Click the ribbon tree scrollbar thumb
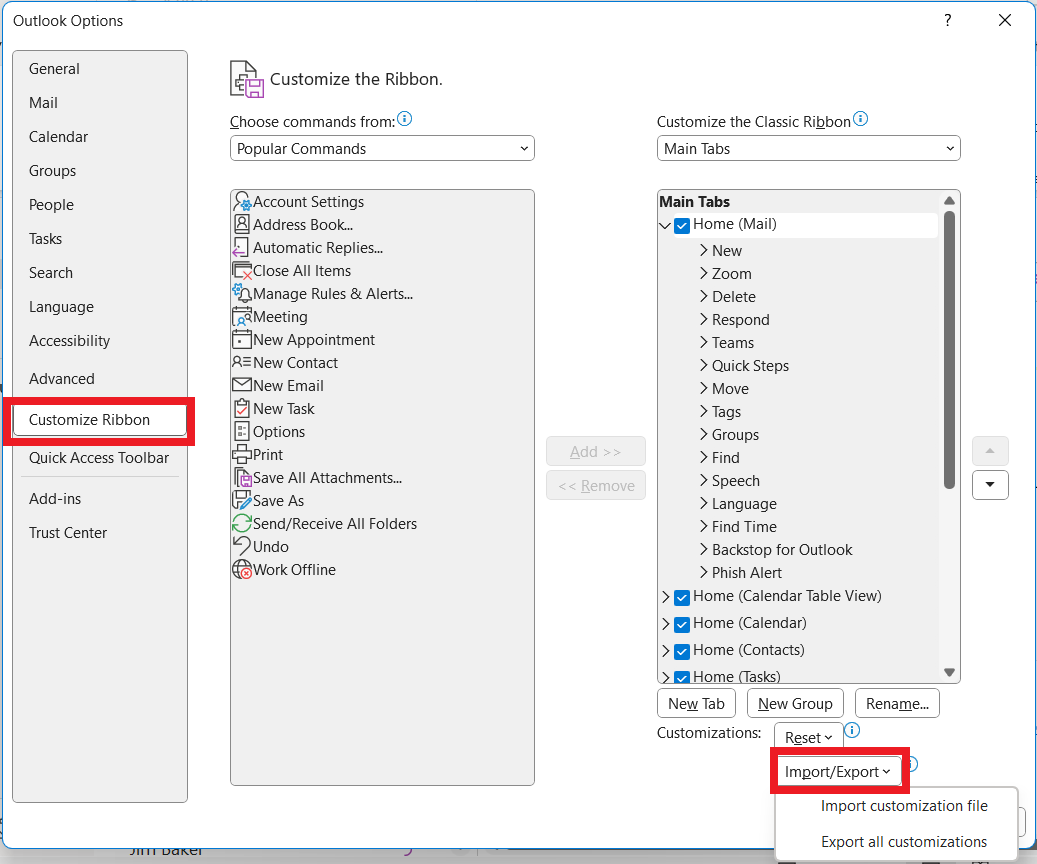The width and height of the screenshot is (1037, 864). [x=949, y=349]
